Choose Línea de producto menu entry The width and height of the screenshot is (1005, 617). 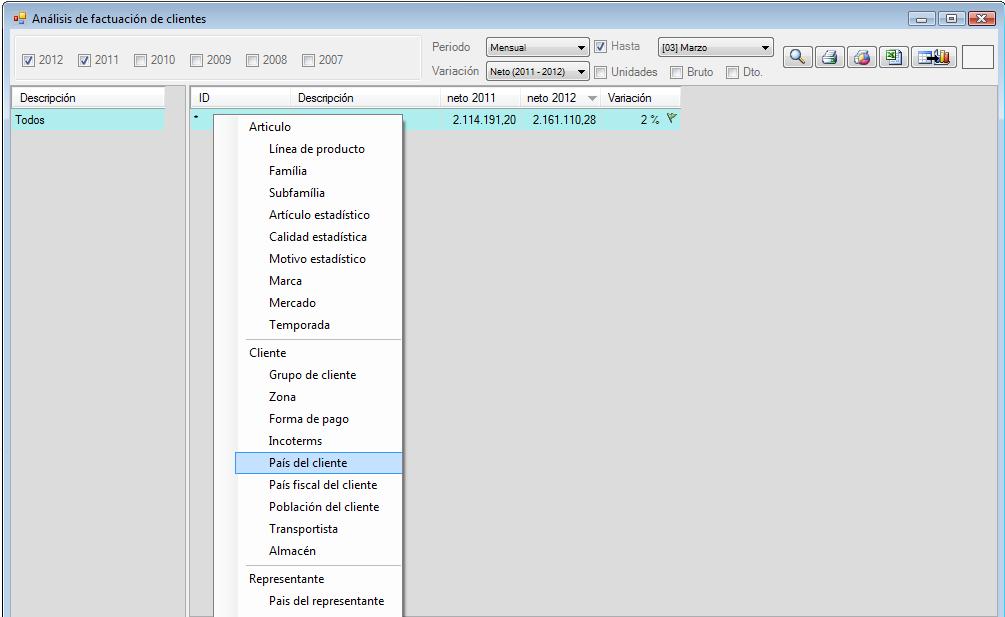(x=316, y=149)
